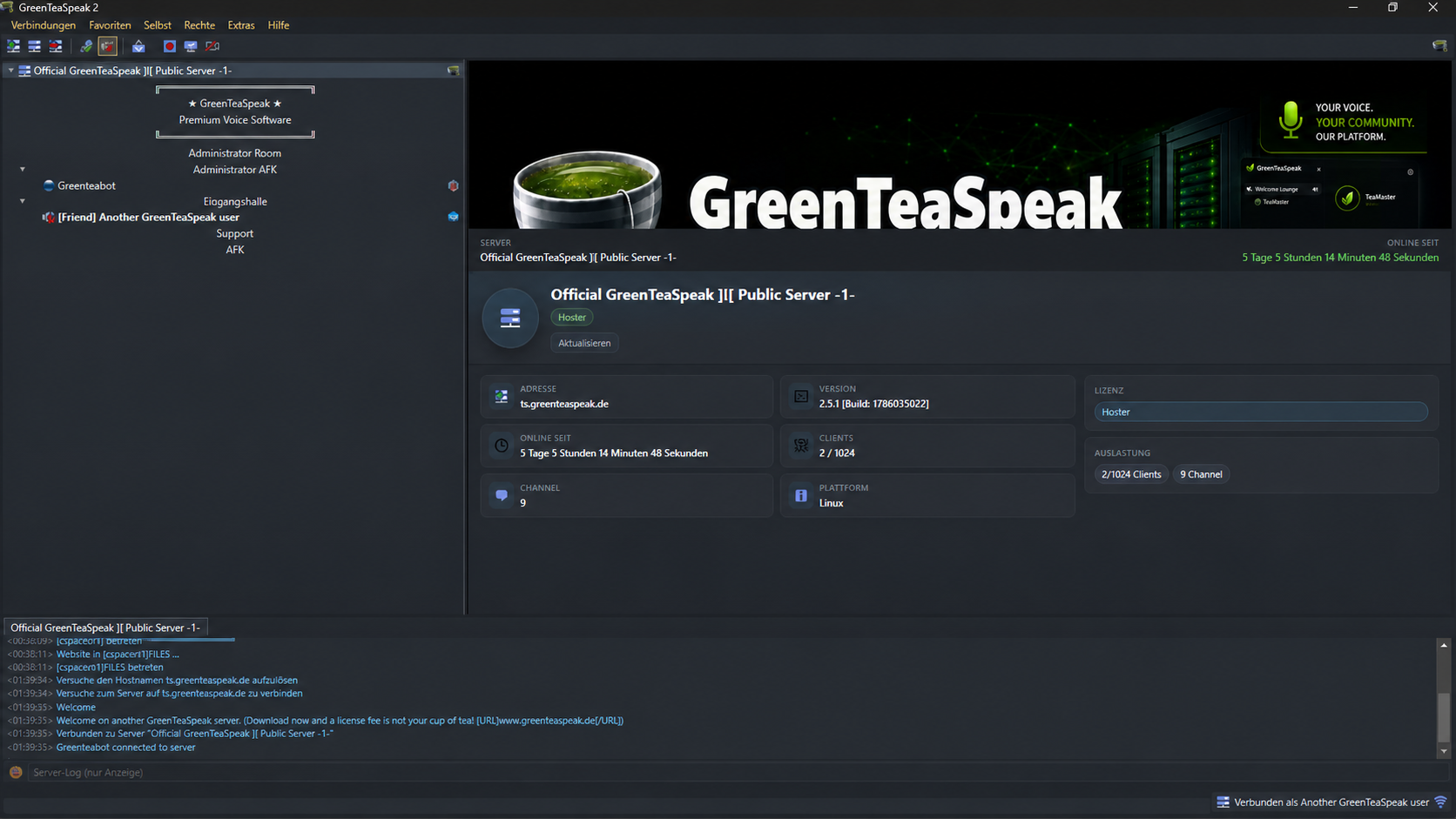Click the Wi-Fi connection icon in status bar
Image resolution: width=1456 pixels, height=819 pixels.
point(1441,802)
